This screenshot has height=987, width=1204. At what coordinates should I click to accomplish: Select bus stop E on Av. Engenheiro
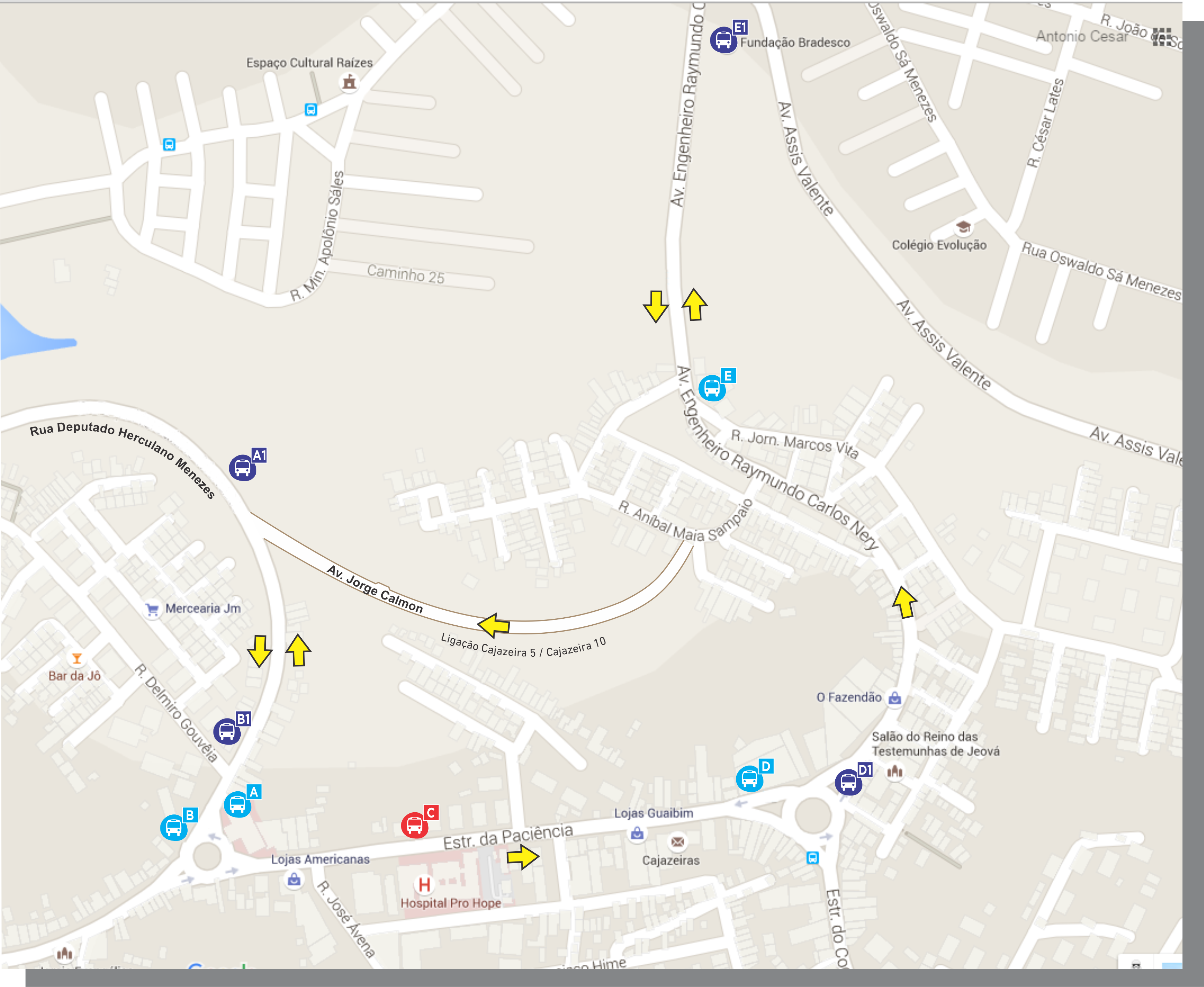(712, 388)
